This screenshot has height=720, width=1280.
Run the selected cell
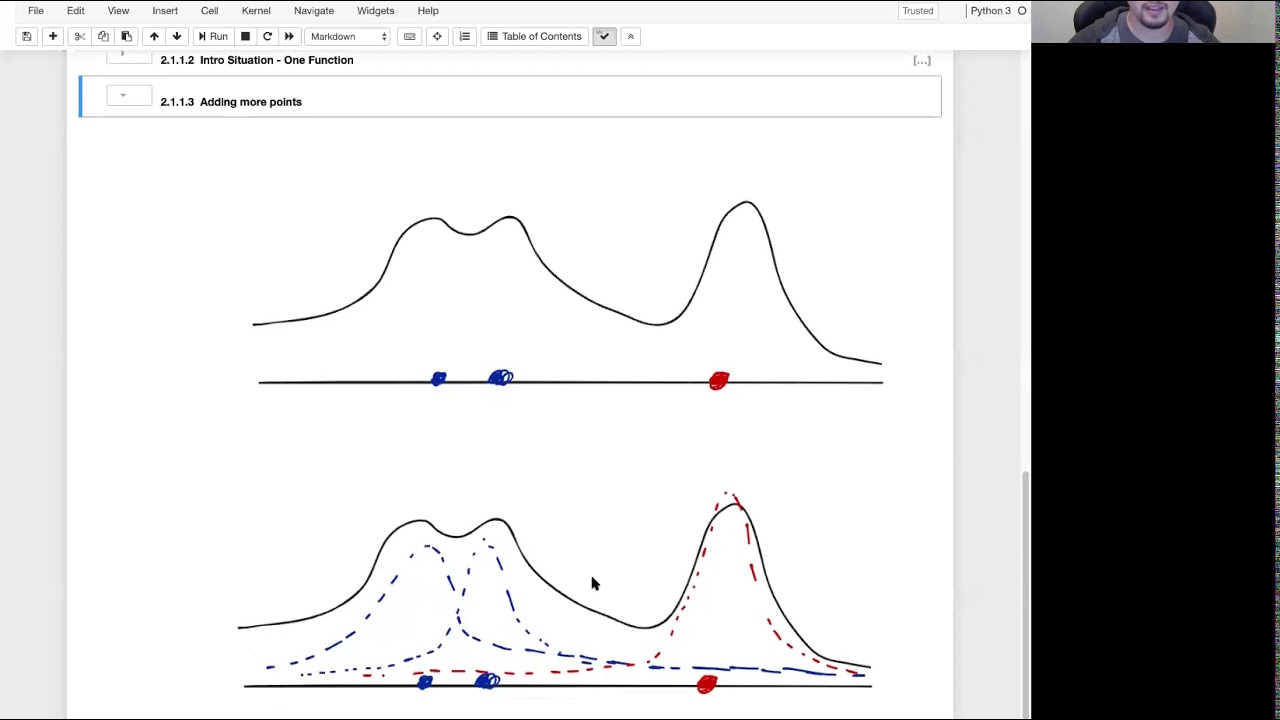coord(212,36)
